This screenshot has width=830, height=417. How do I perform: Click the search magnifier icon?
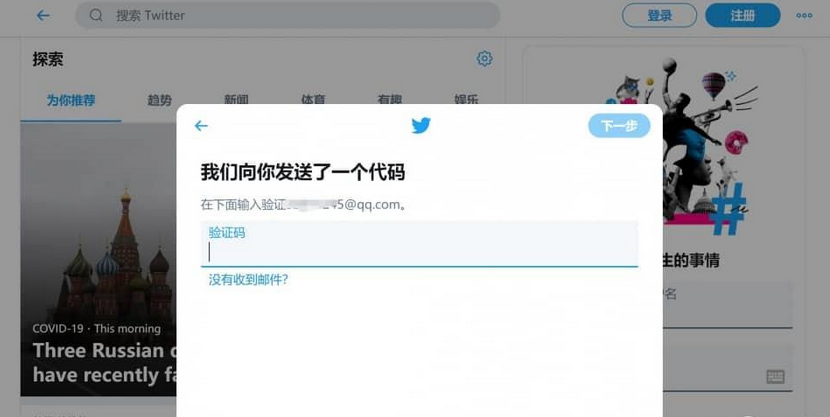click(x=96, y=15)
